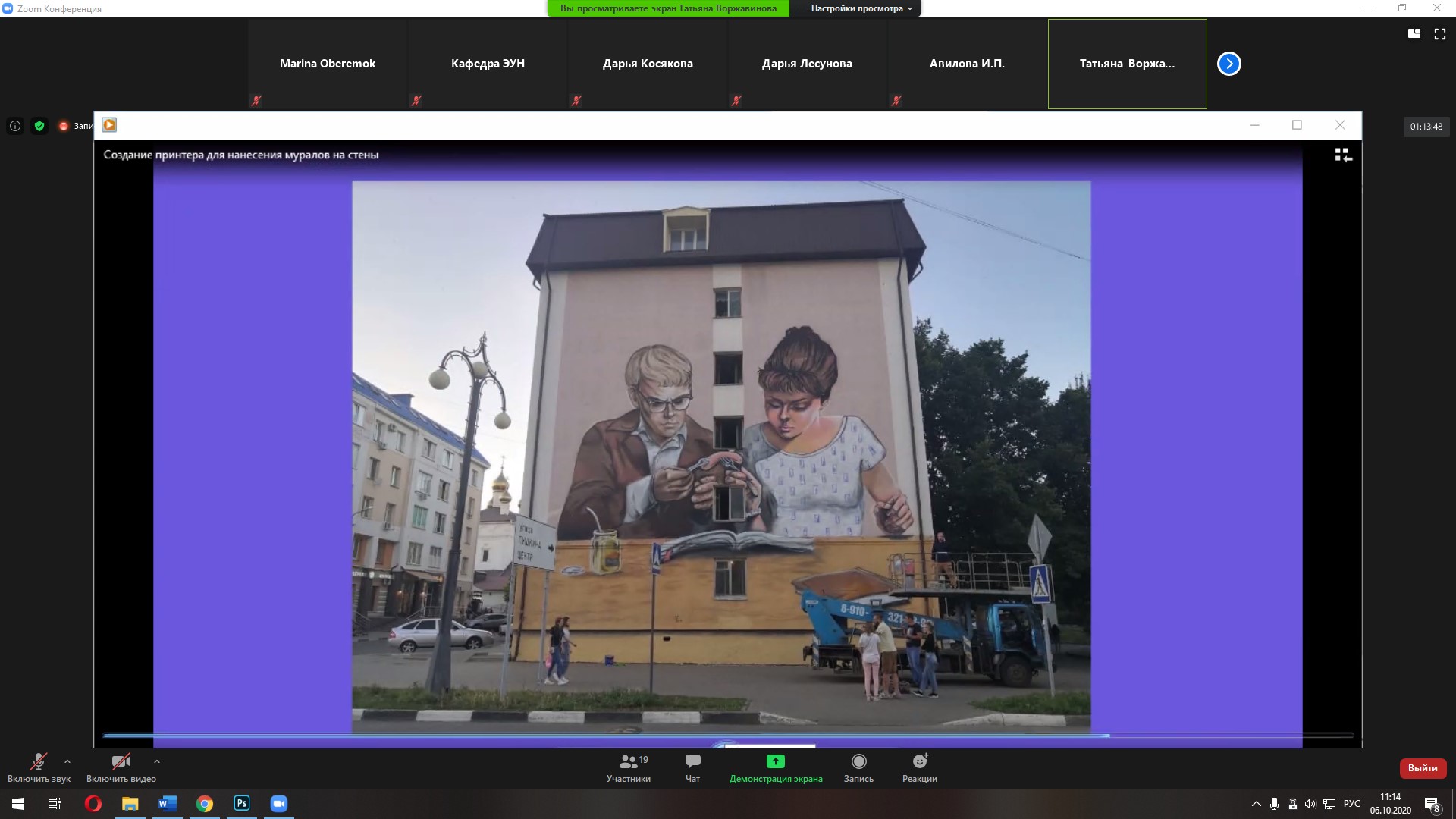
Task: Switch to Photoshop on the taskbar
Action: [242, 804]
